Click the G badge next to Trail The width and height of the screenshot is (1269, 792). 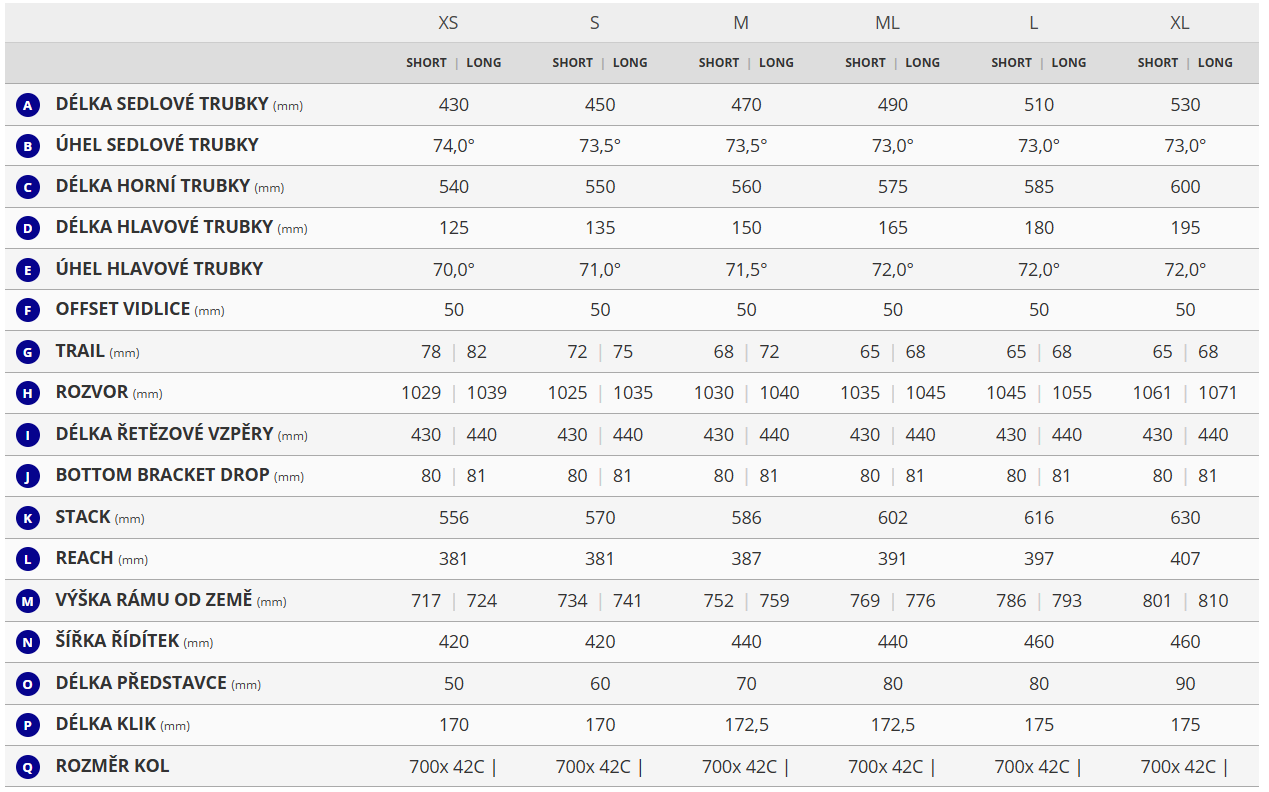pos(28,352)
